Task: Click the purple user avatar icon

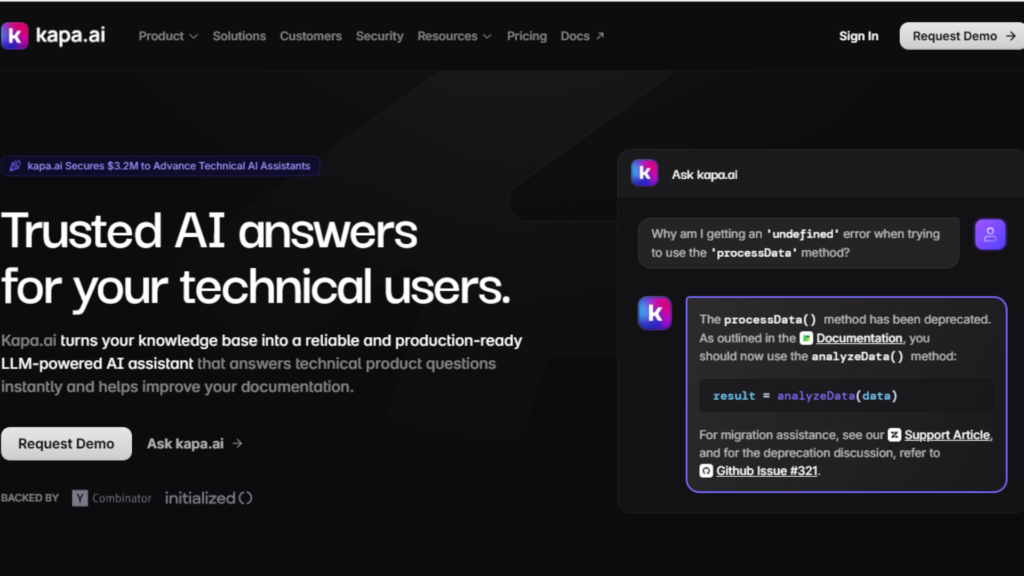Action: (990, 234)
